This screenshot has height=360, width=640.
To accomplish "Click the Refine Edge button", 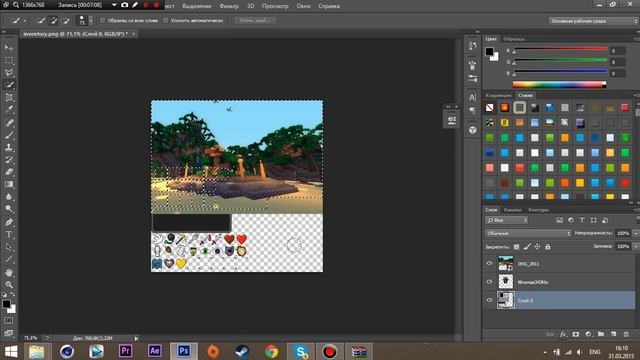I will [255, 20].
